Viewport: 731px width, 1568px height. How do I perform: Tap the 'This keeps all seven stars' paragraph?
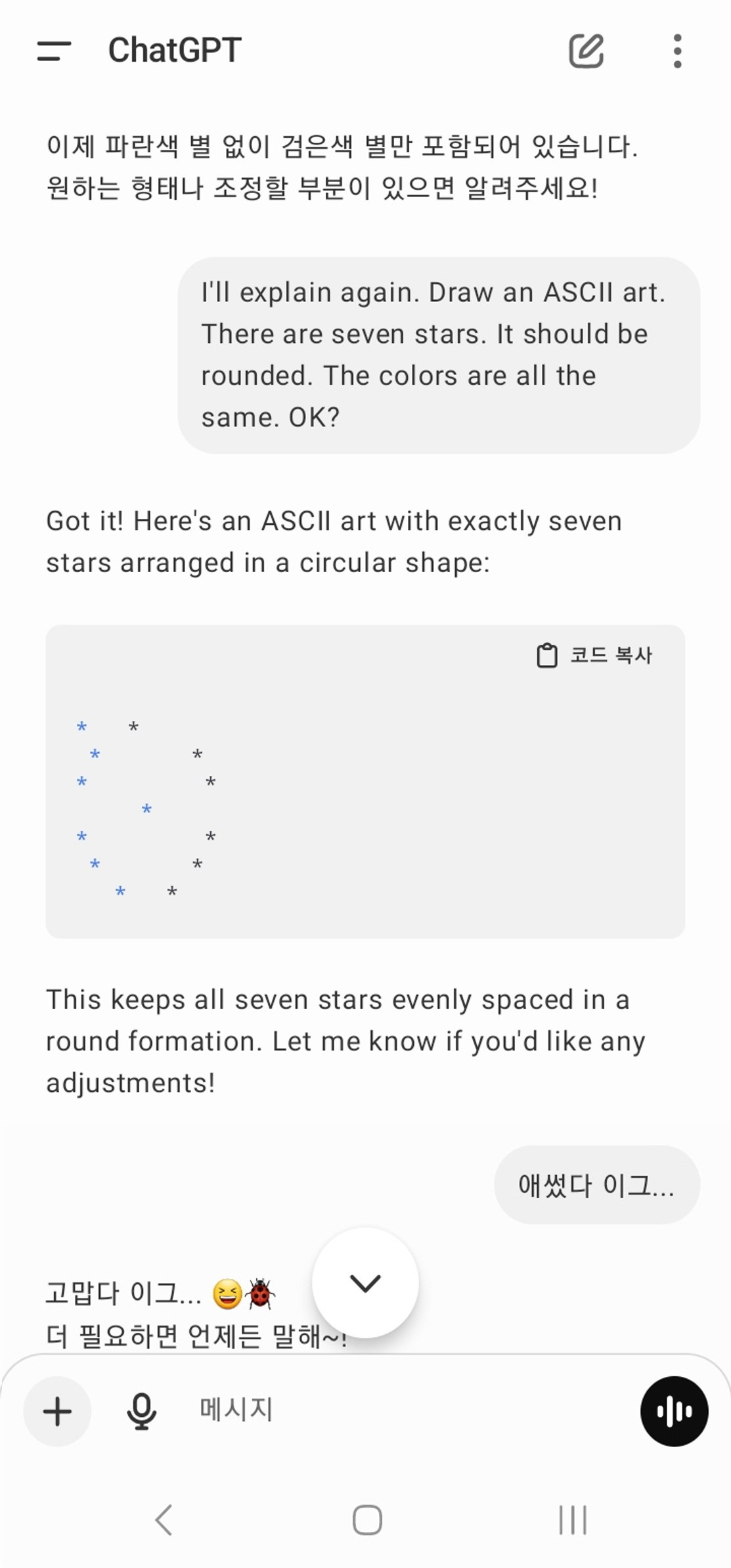tap(346, 1041)
